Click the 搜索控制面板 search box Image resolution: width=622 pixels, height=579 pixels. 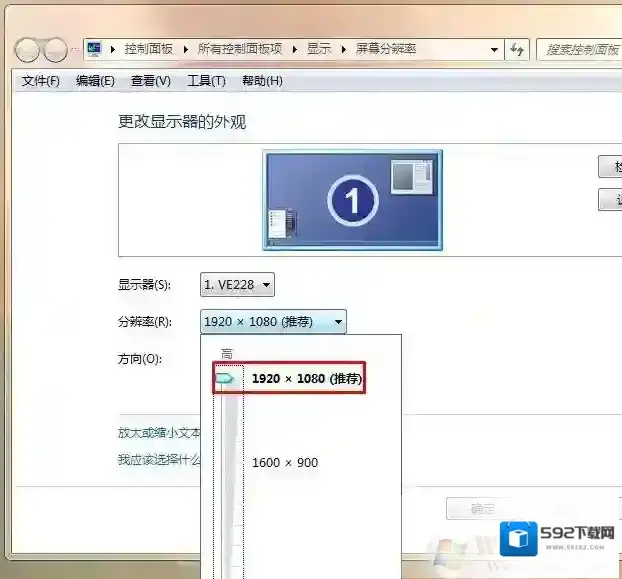click(580, 49)
